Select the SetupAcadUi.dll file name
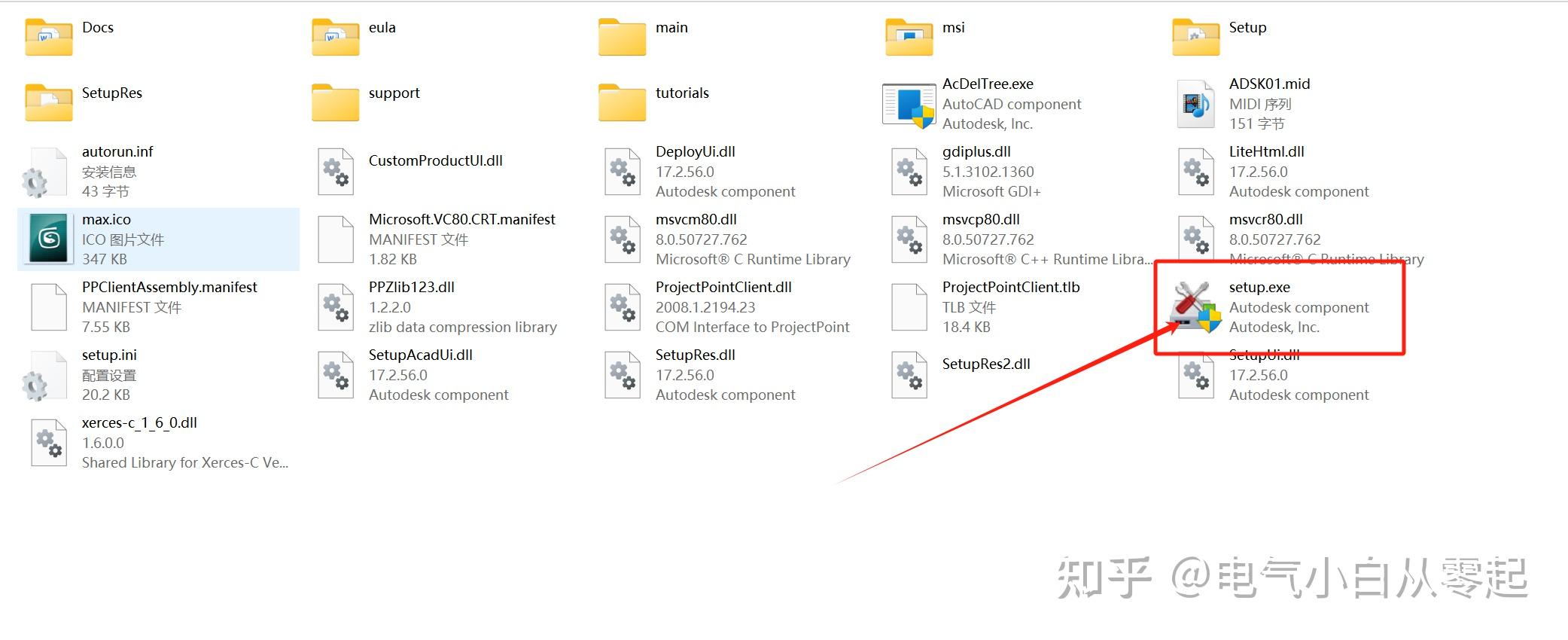 [420, 355]
